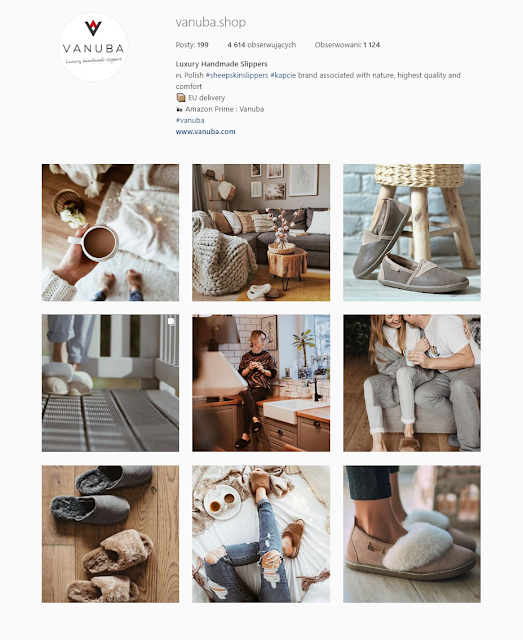Open the couple hugging with mug post
Viewport: 523px width, 640px height.
click(x=412, y=383)
